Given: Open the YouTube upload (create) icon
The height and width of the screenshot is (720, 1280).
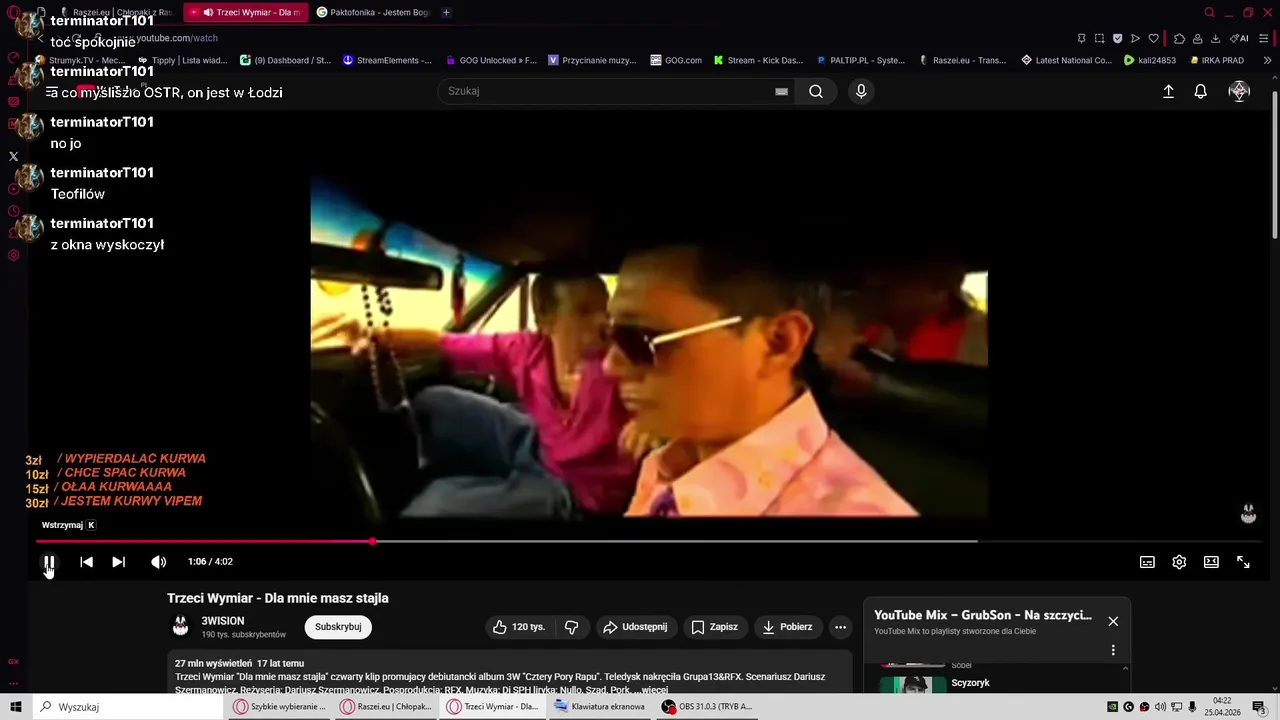Looking at the screenshot, I should coord(1168,91).
